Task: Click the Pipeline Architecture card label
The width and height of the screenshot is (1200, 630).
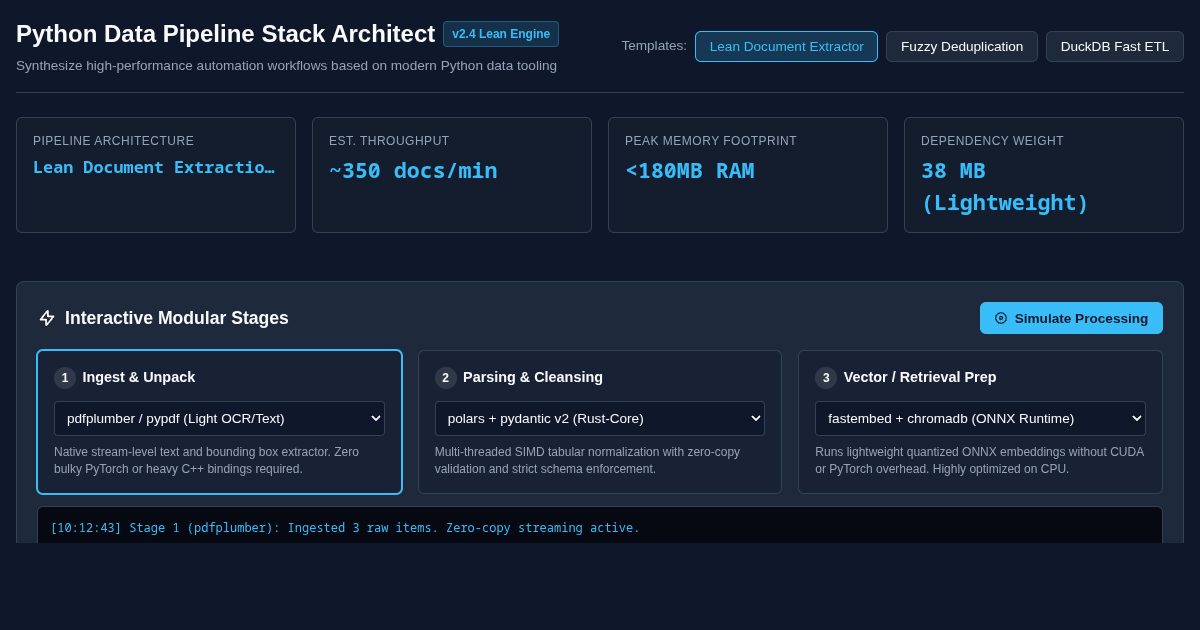Action: click(114, 141)
